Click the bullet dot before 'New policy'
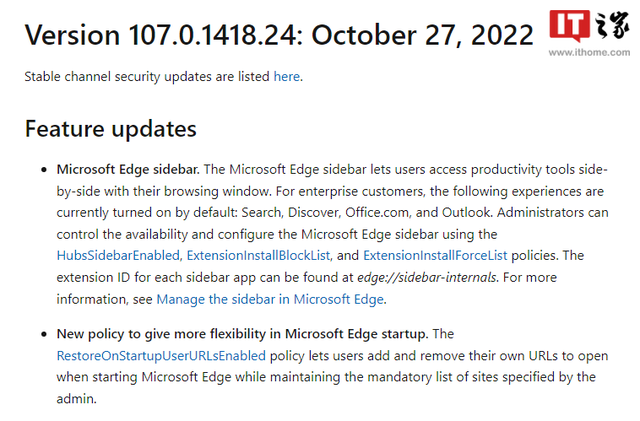 click(x=44, y=334)
